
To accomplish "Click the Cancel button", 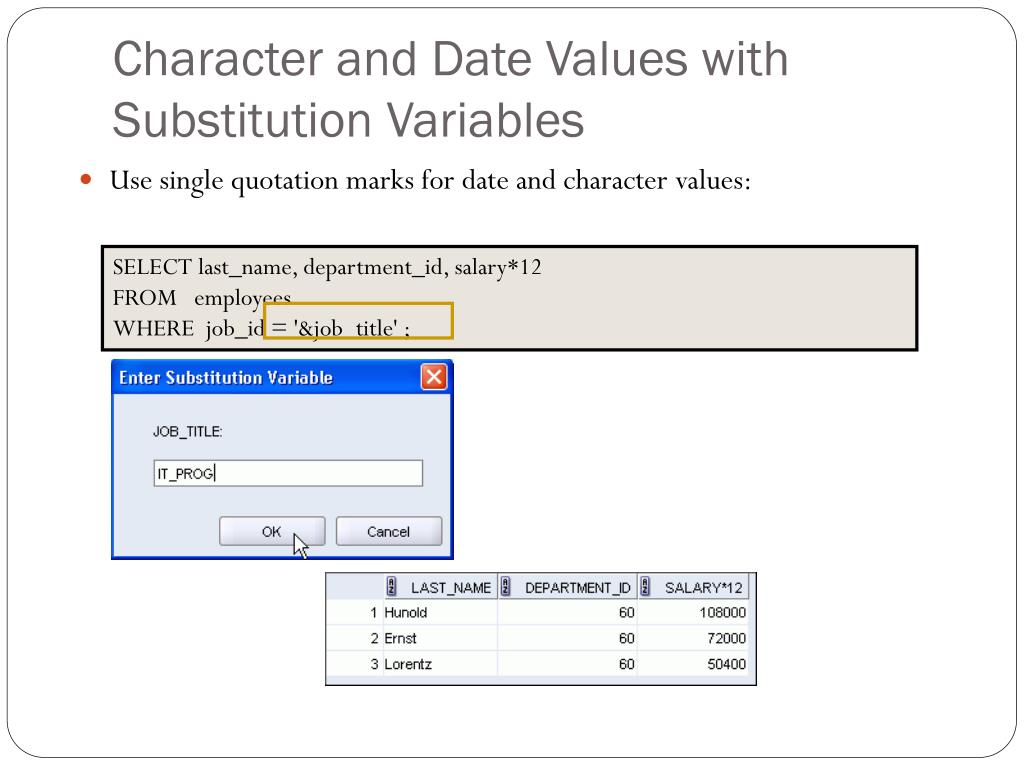I will (389, 531).
